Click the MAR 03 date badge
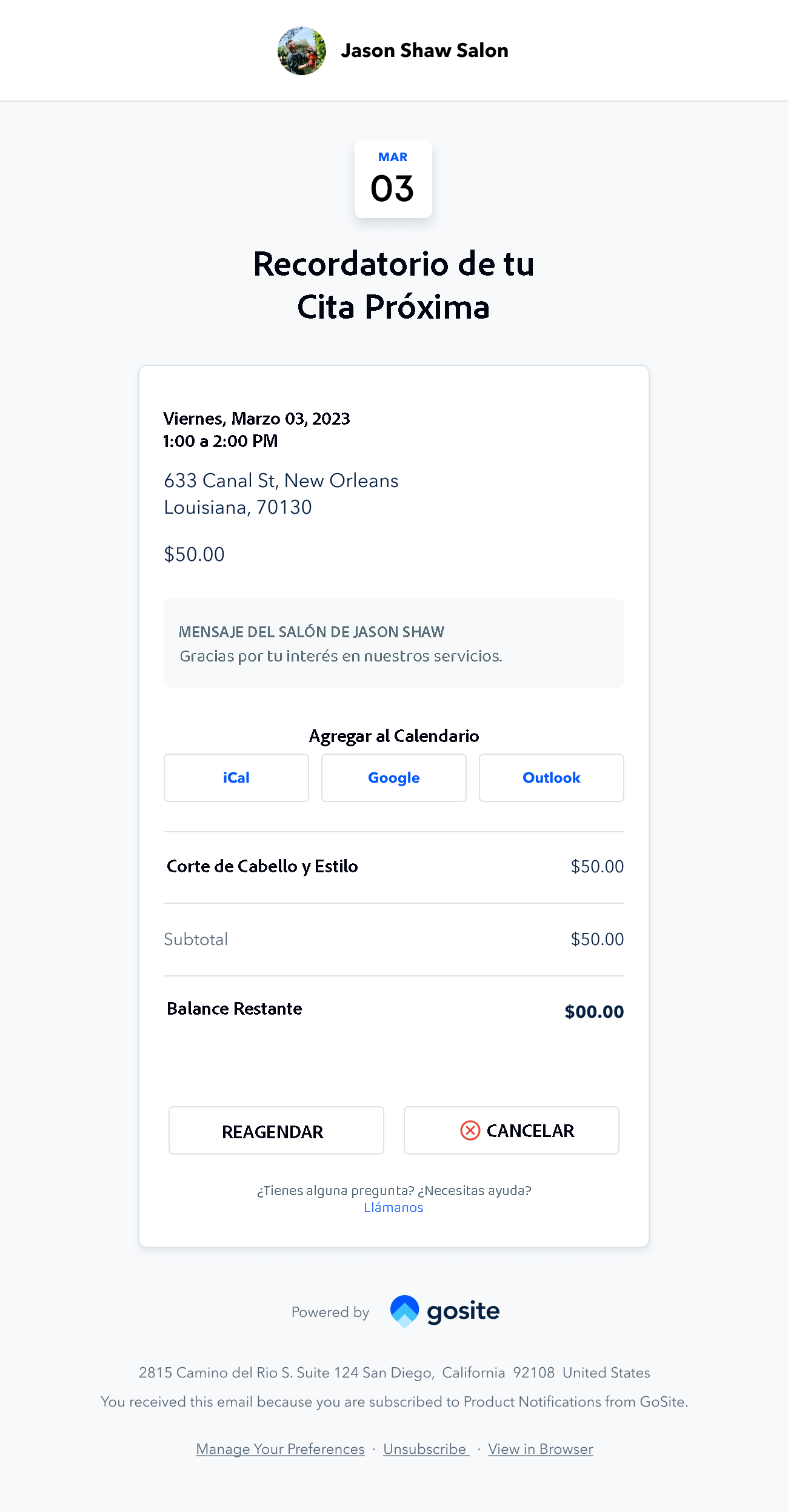788x1512 pixels. coord(393,179)
